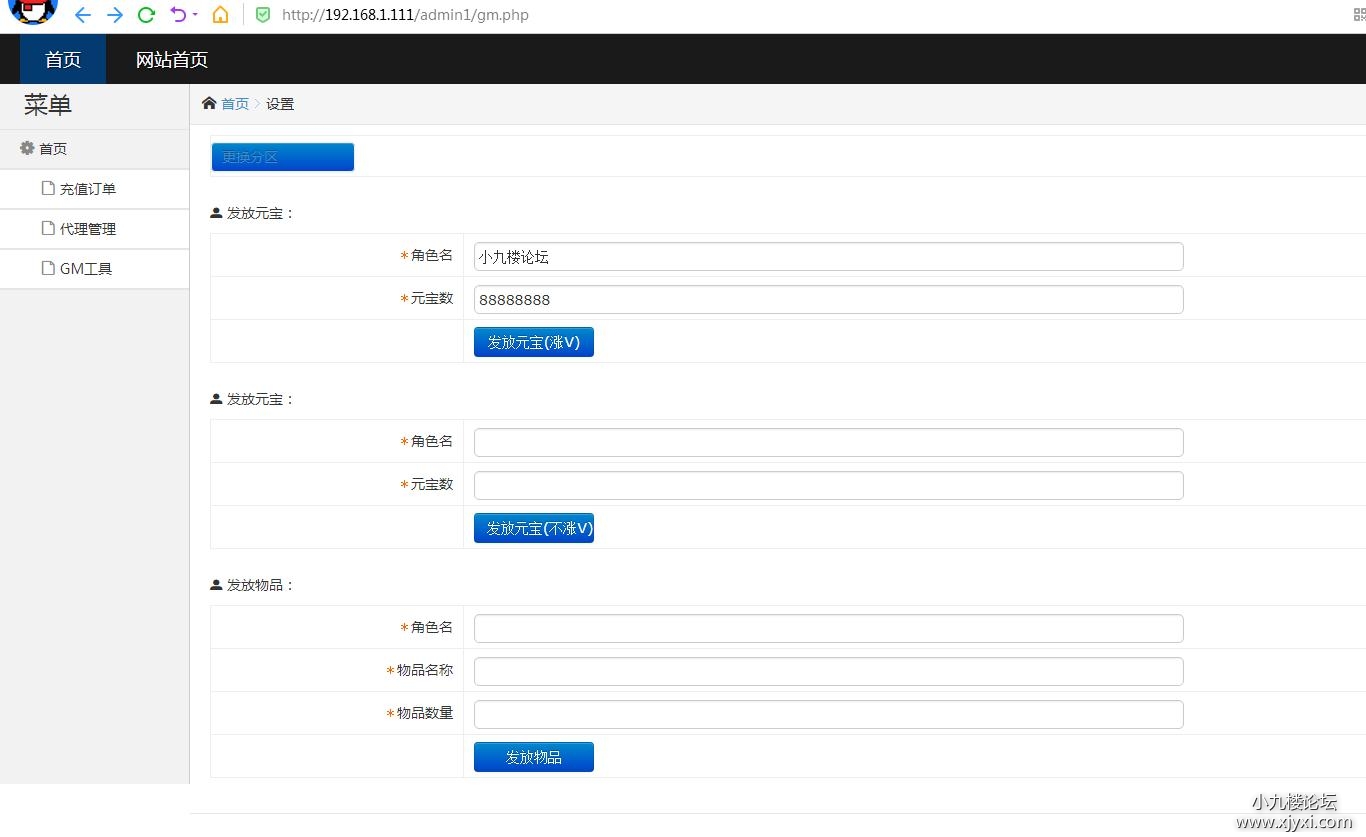Click the 更换分区 button
This screenshot has width=1366, height=837.
pos(282,157)
